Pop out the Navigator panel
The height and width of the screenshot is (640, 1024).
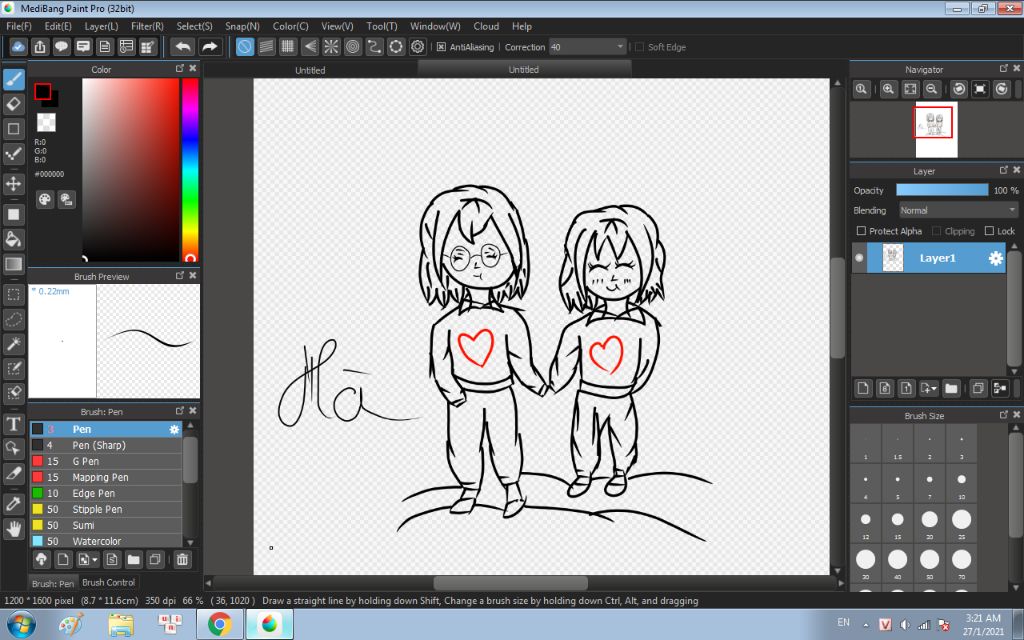[x=1004, y=69]
